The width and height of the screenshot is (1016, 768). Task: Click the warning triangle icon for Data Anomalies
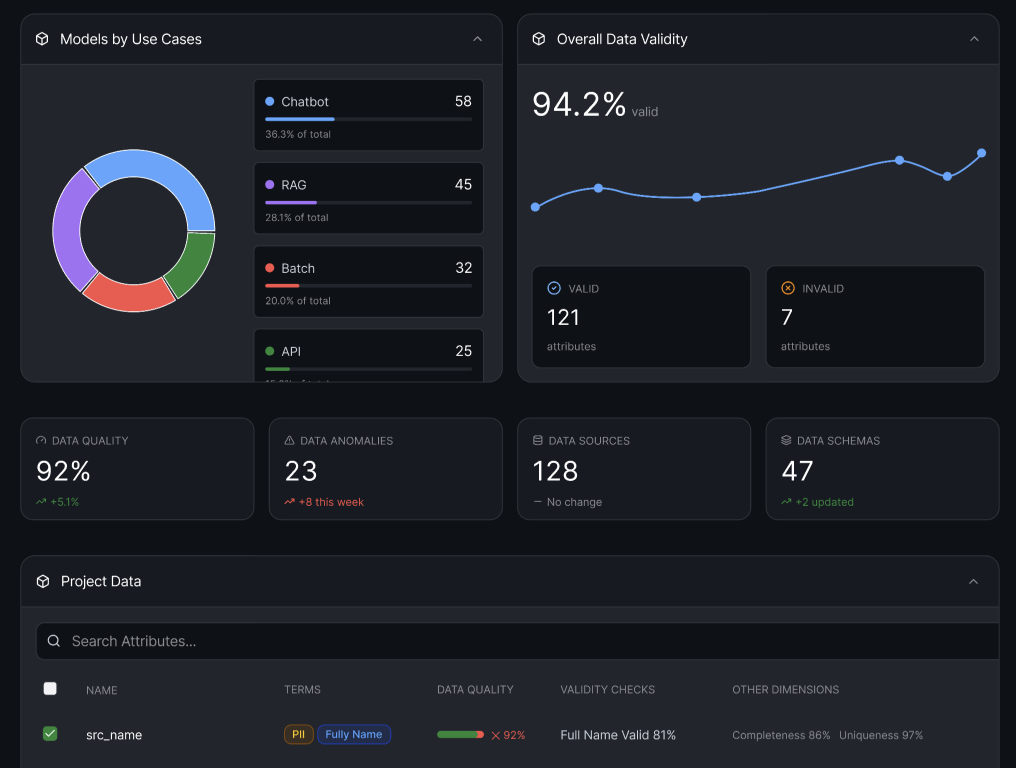[289, 440]
